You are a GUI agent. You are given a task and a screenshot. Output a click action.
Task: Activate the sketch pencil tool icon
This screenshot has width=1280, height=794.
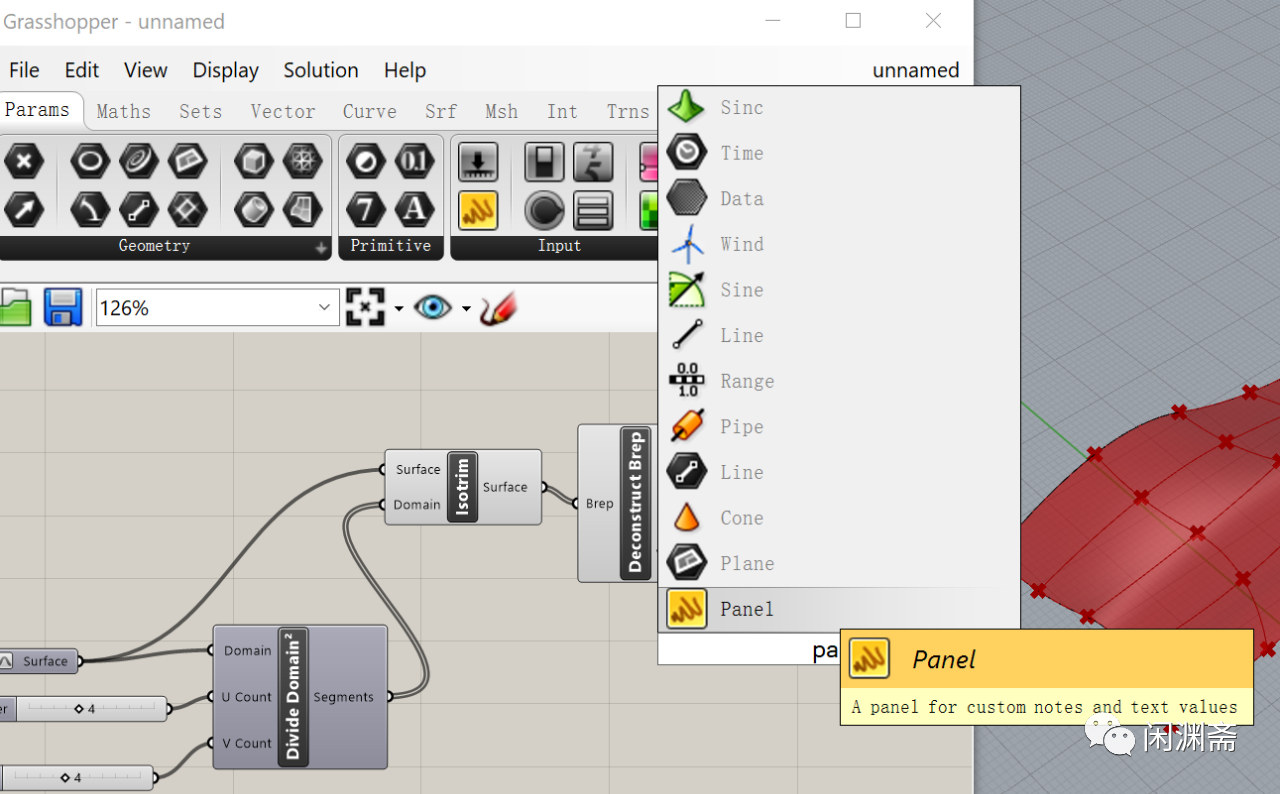tap(498, 307)
